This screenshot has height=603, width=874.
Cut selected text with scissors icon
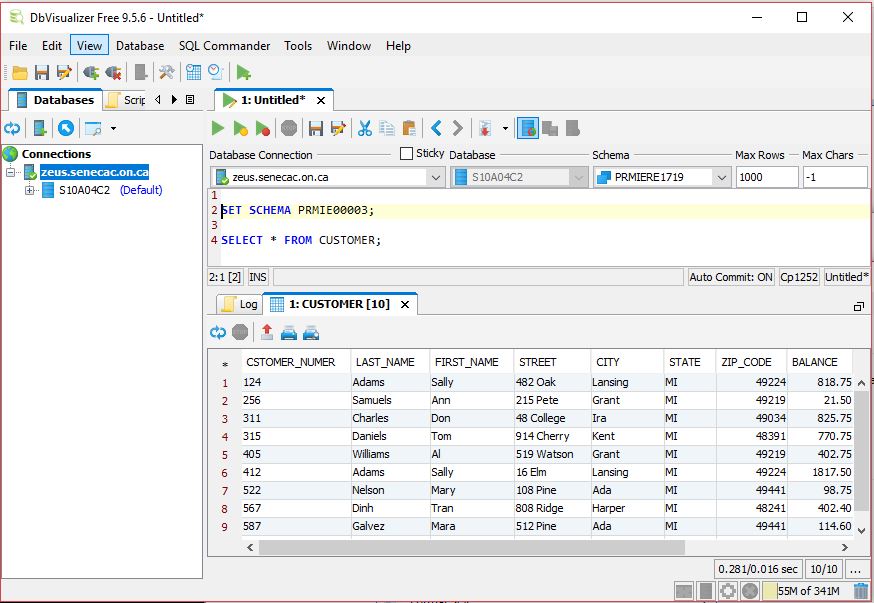365,129
